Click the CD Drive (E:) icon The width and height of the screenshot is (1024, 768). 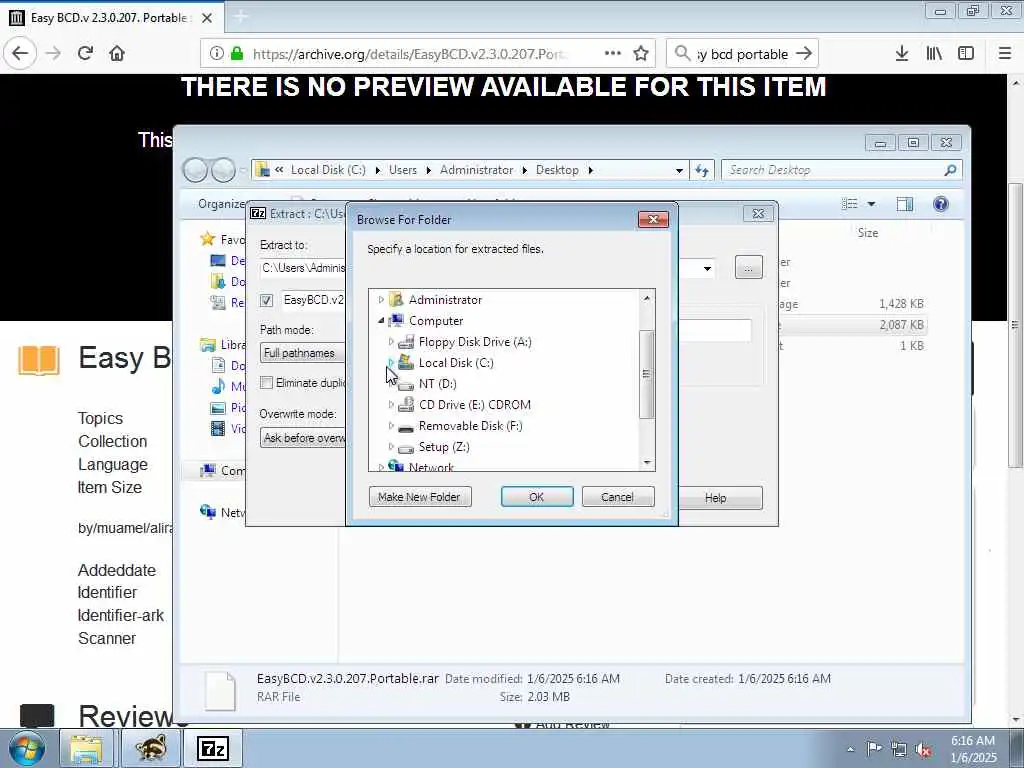(406, 405)
